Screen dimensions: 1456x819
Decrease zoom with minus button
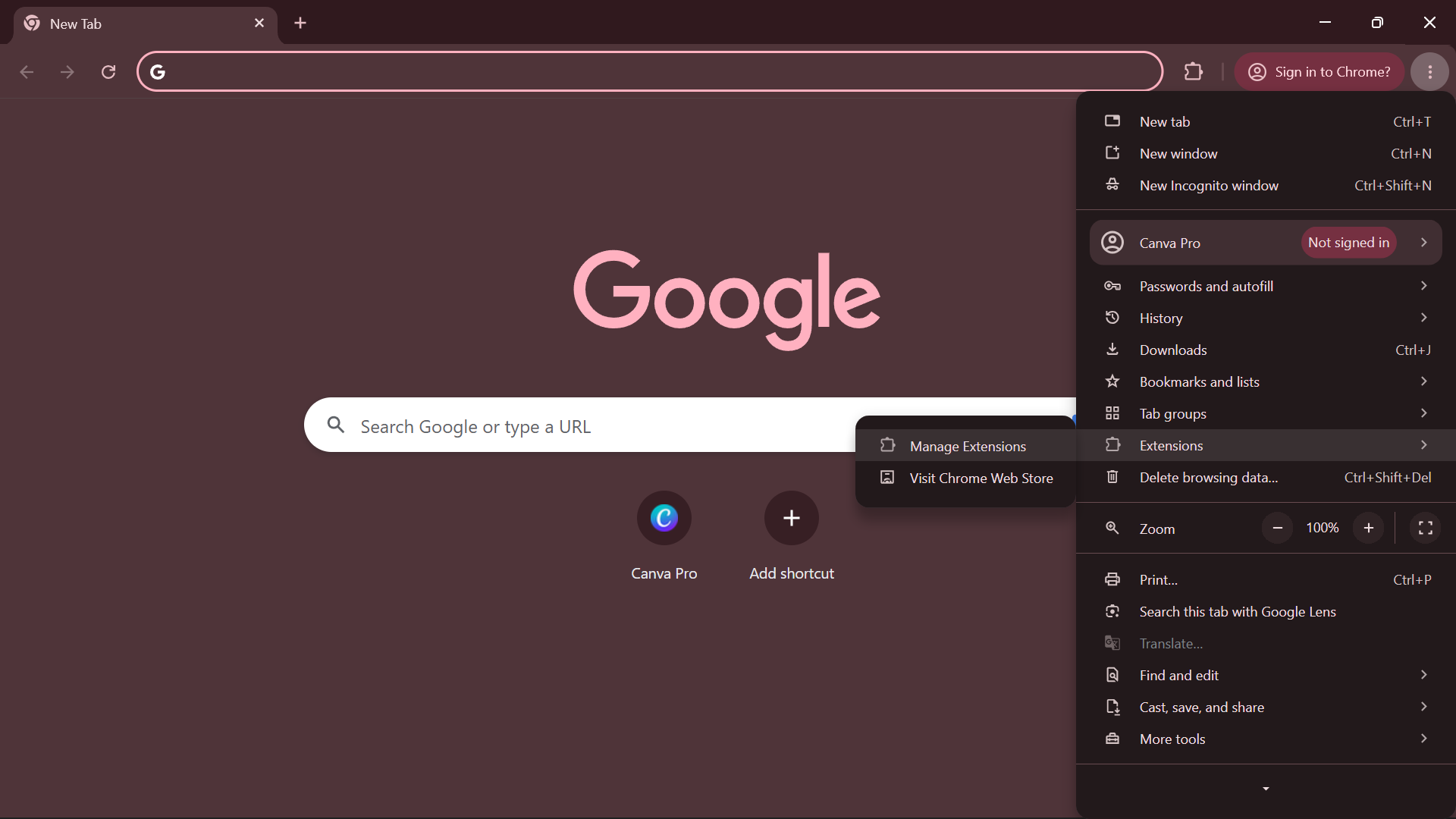(1278, 528)
